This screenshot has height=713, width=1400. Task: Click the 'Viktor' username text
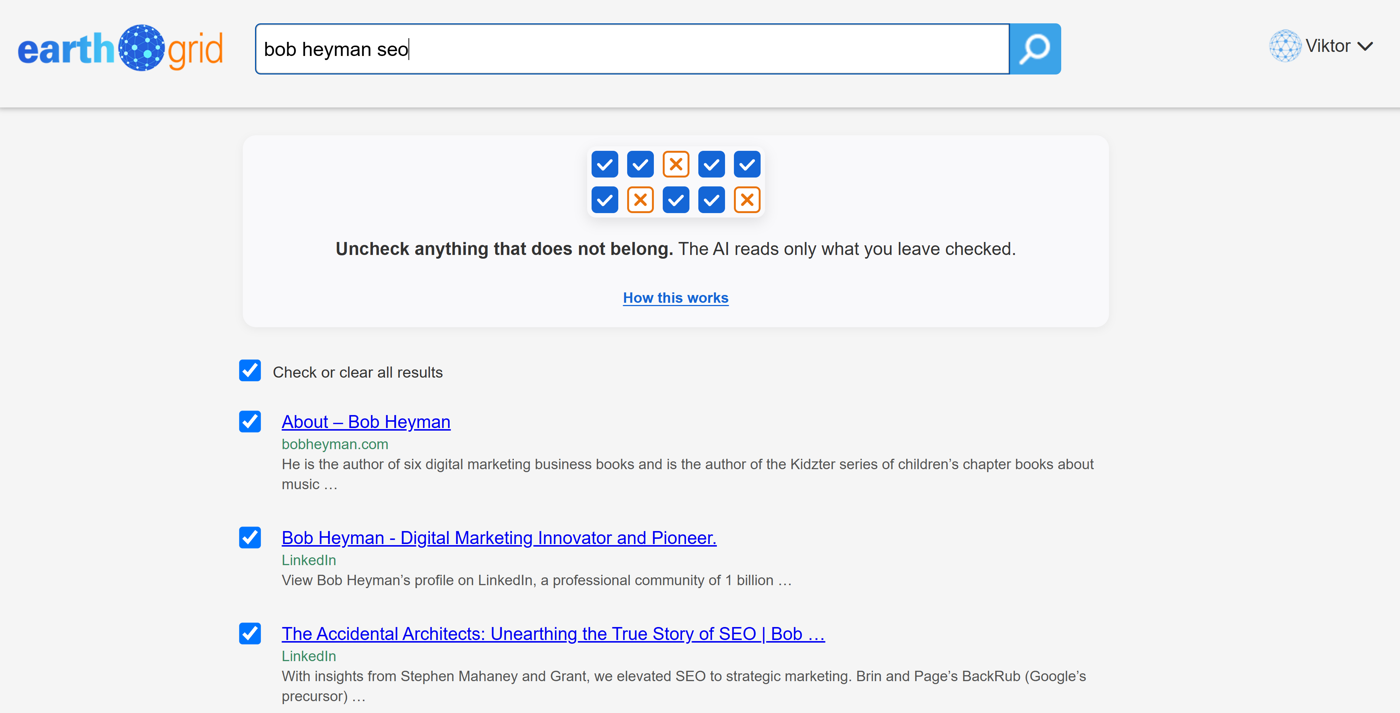pyautogui.click(x=1328, y=46)
